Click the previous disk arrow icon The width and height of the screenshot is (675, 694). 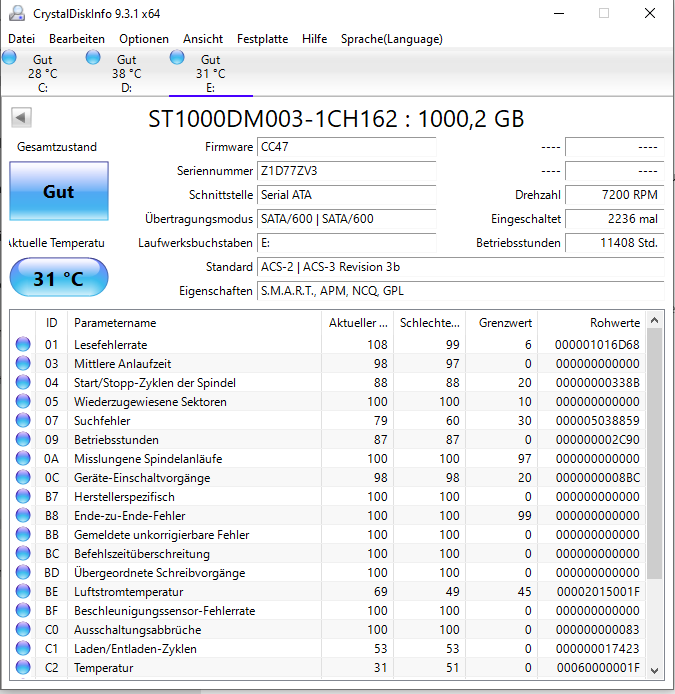pos(21,118)
